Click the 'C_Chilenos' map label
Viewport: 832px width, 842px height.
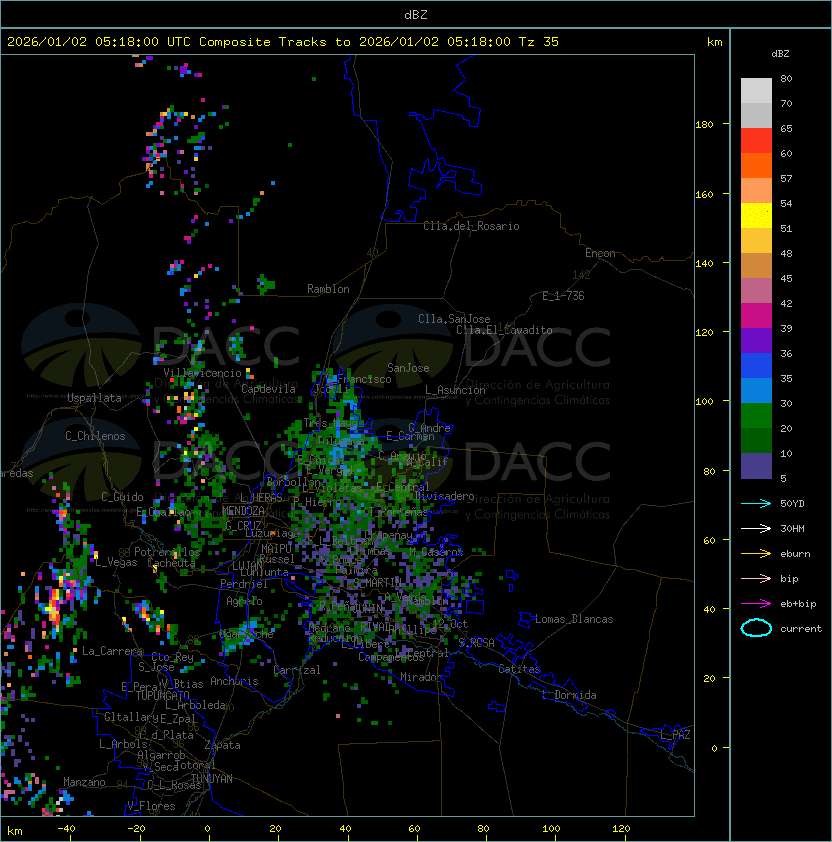click(95, 436)
